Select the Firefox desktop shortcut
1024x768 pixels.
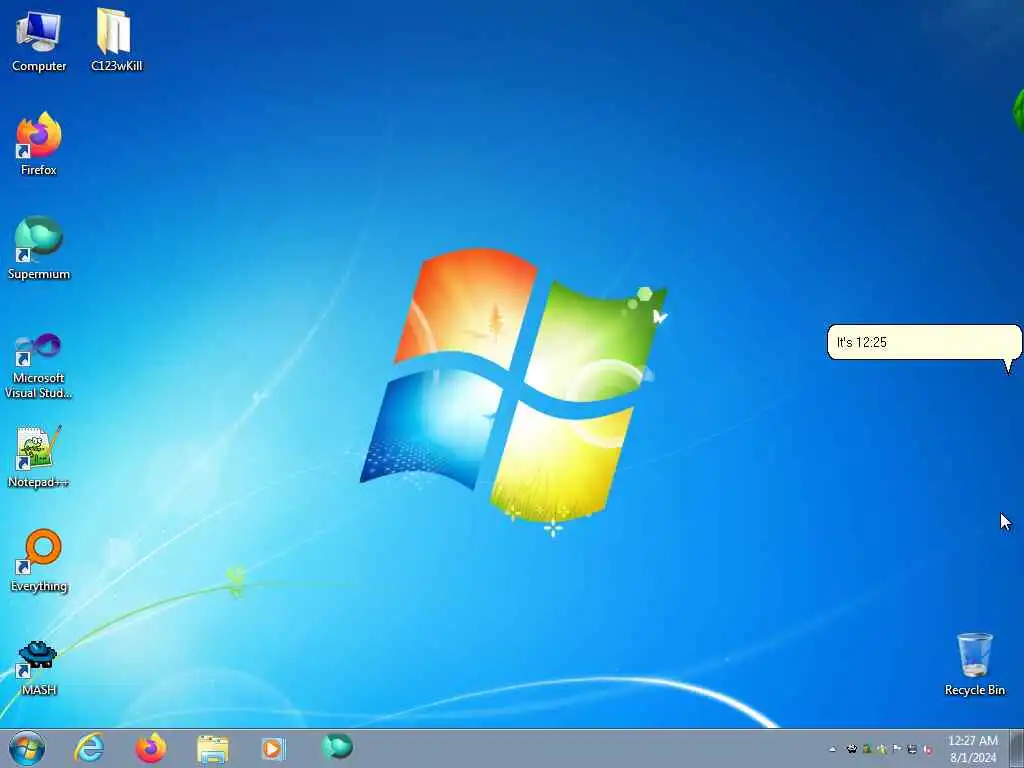point(39,144)
